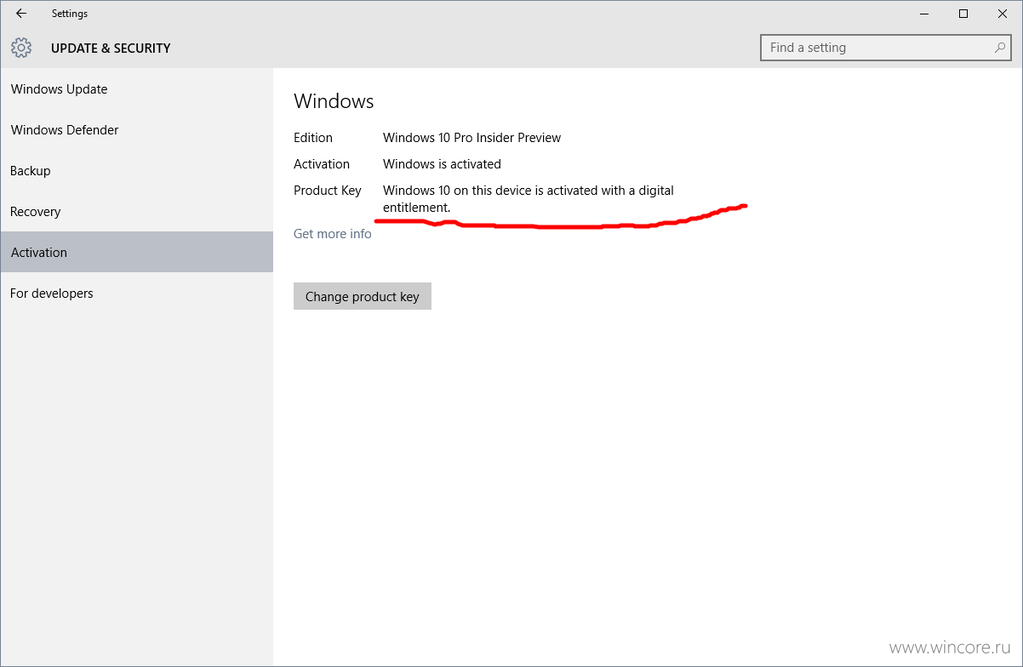This screenshot has height=667, width=1023.
Task: Open Windows Update section
Action: pos(136,89)
